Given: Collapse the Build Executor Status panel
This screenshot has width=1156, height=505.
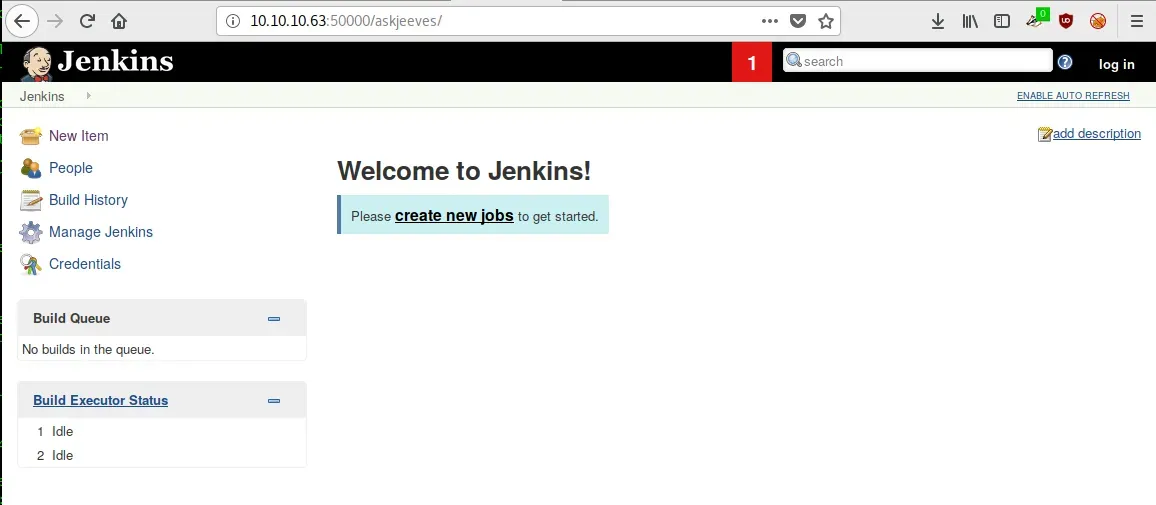Looking at the screenshot, I should click(x=274, y=401).
